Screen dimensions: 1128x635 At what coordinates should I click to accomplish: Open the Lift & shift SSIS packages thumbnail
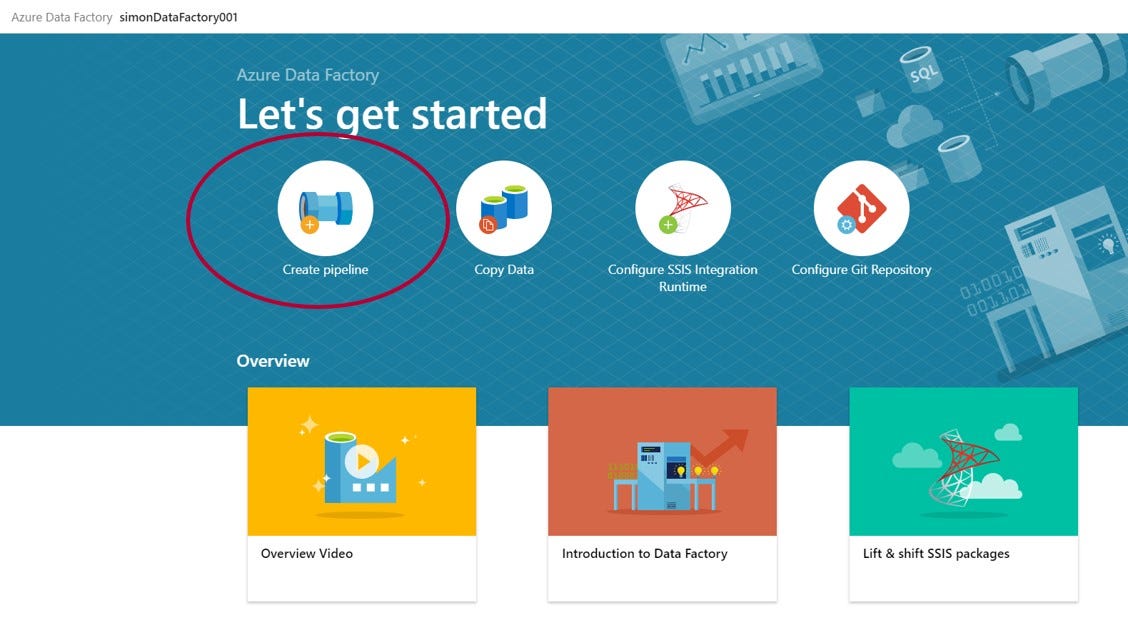(x=963, y=462)
